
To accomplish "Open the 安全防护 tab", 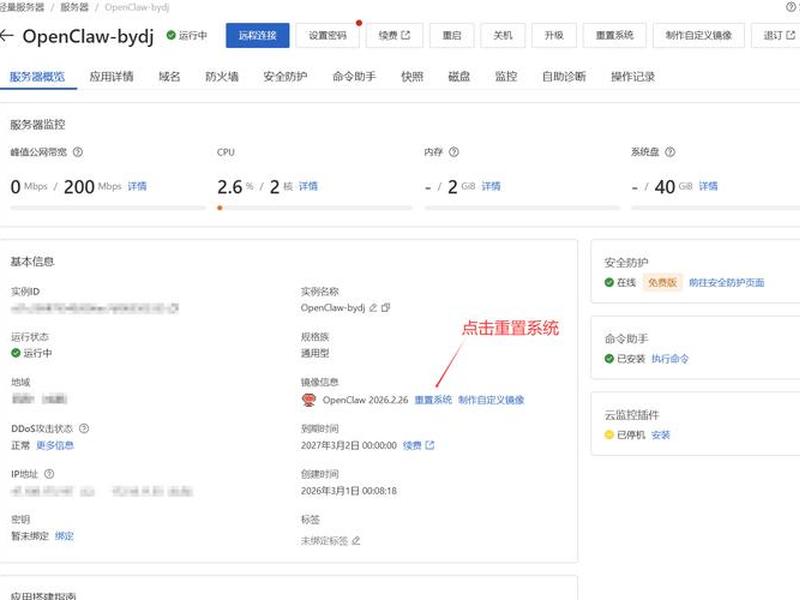I will pos(285,77).
